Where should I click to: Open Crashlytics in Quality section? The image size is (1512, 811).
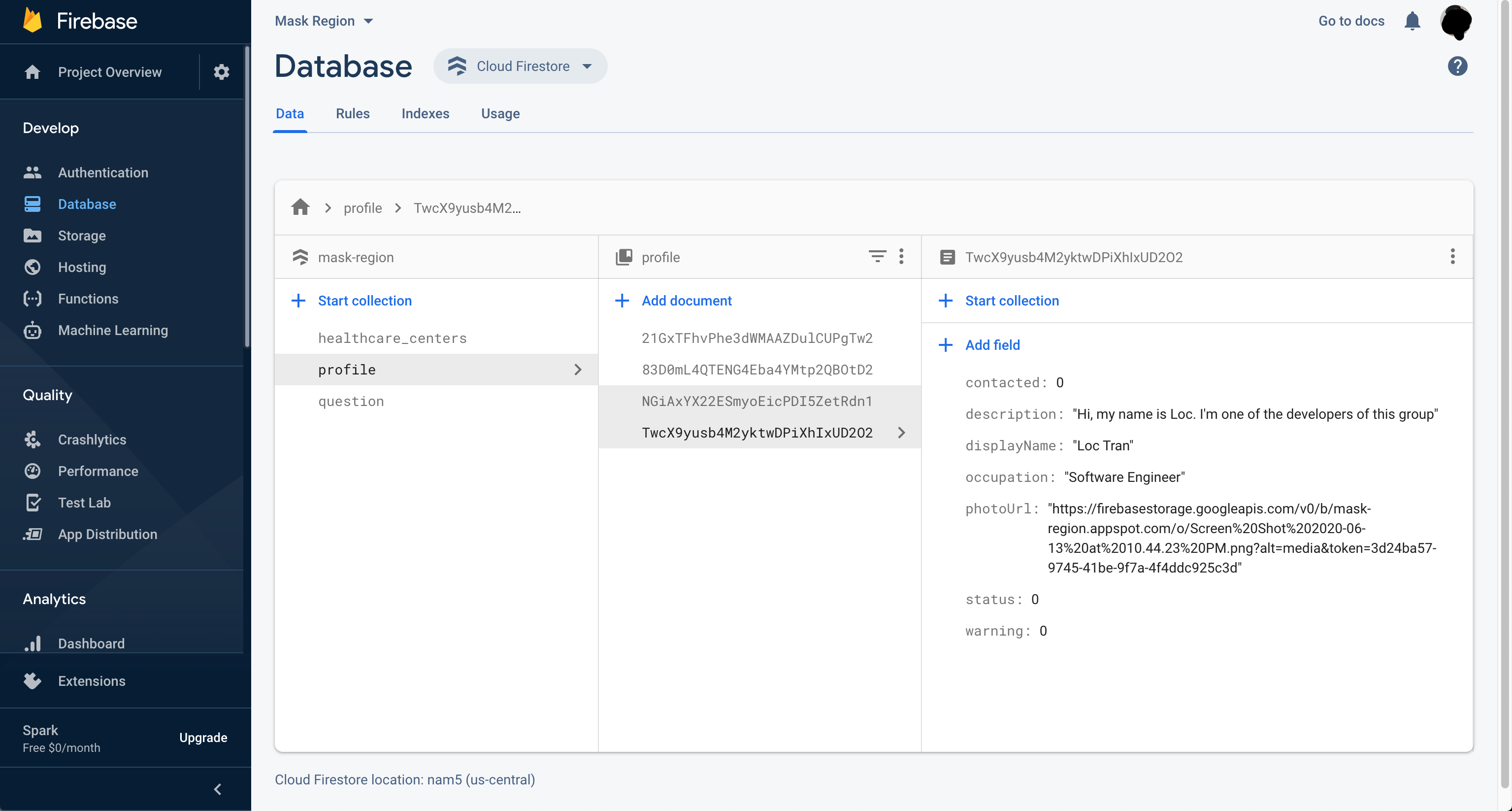click(92, 439)
